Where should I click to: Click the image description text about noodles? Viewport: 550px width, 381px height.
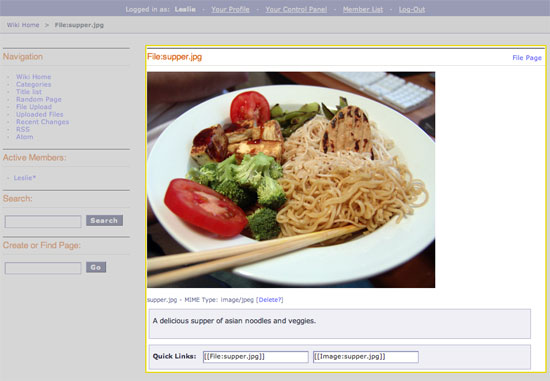click(234, 321)
